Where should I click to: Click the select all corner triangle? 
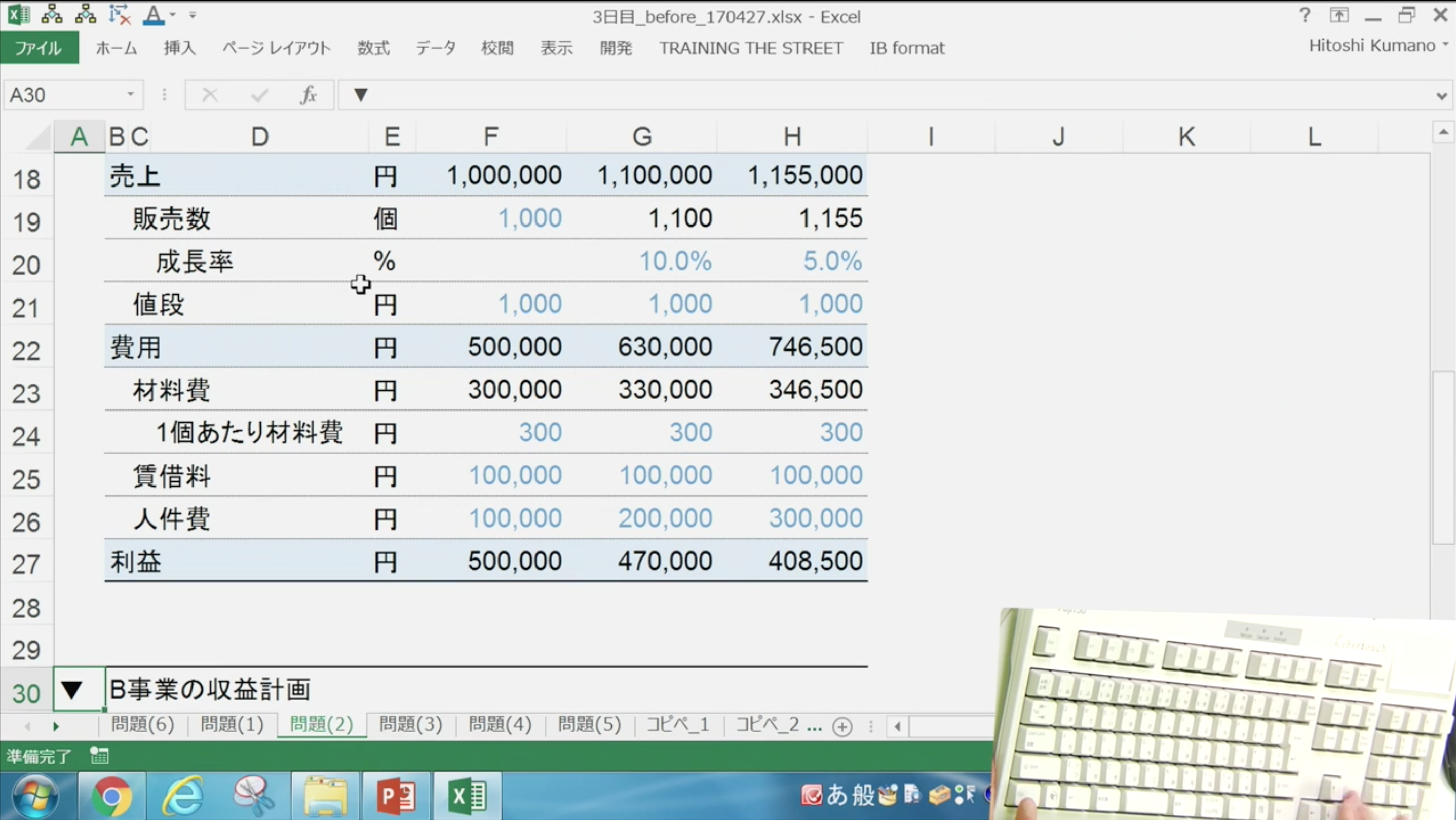39,137
